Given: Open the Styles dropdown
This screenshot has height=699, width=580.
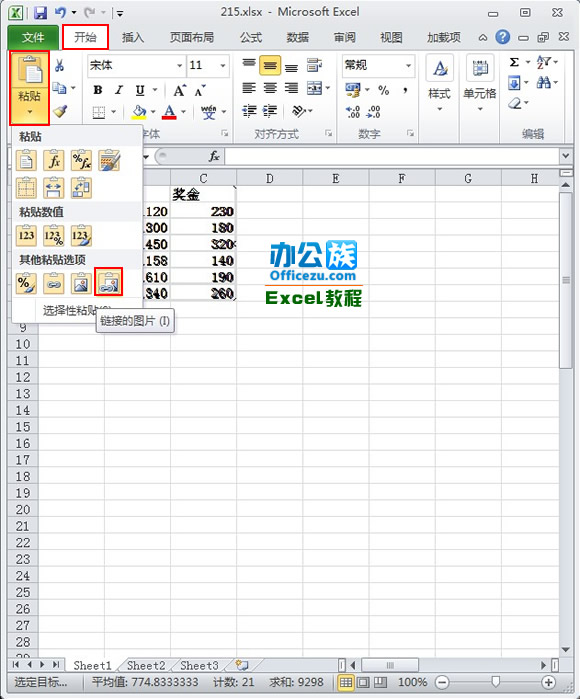Looking at the screenshot, I should click(x=440, y=83).
